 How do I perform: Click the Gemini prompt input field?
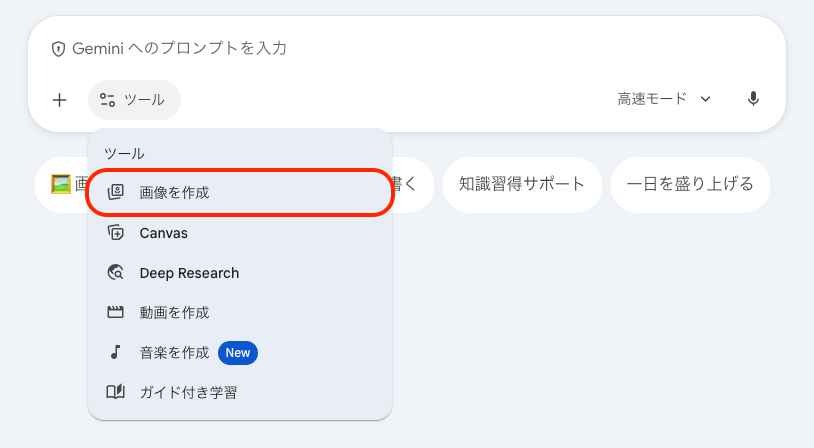tap(400, 48)
